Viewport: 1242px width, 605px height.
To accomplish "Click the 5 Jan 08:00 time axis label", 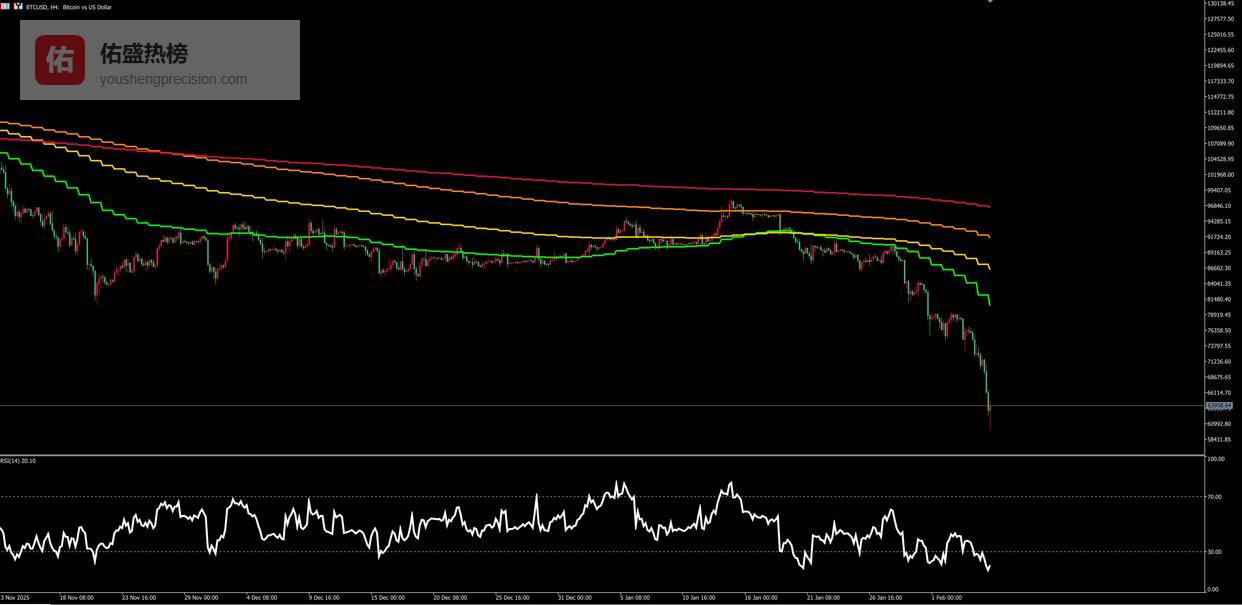I will (x=635, y=598).
